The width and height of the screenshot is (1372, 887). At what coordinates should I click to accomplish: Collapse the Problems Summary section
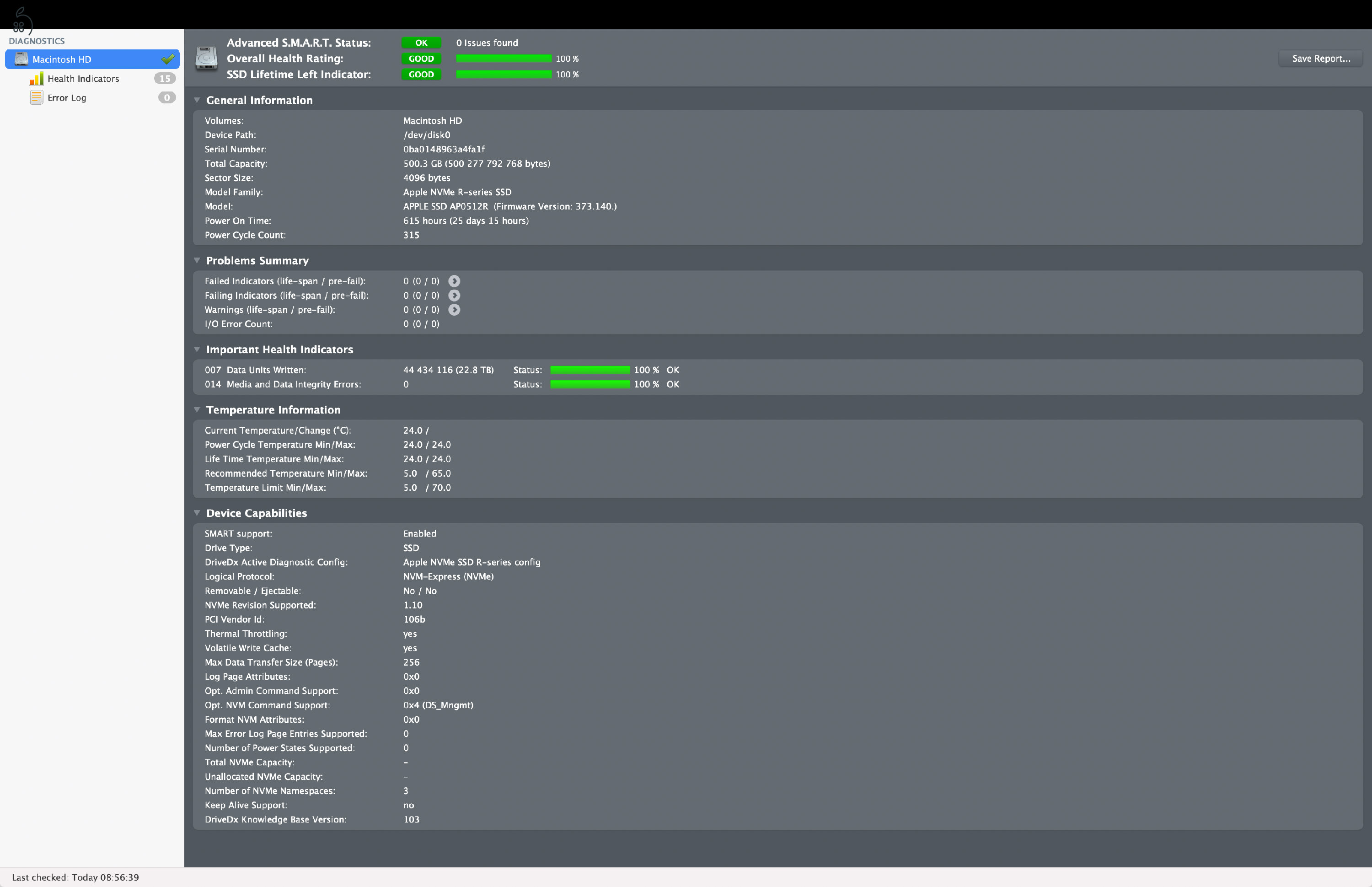pyautogui.click(x=197, y=260)
